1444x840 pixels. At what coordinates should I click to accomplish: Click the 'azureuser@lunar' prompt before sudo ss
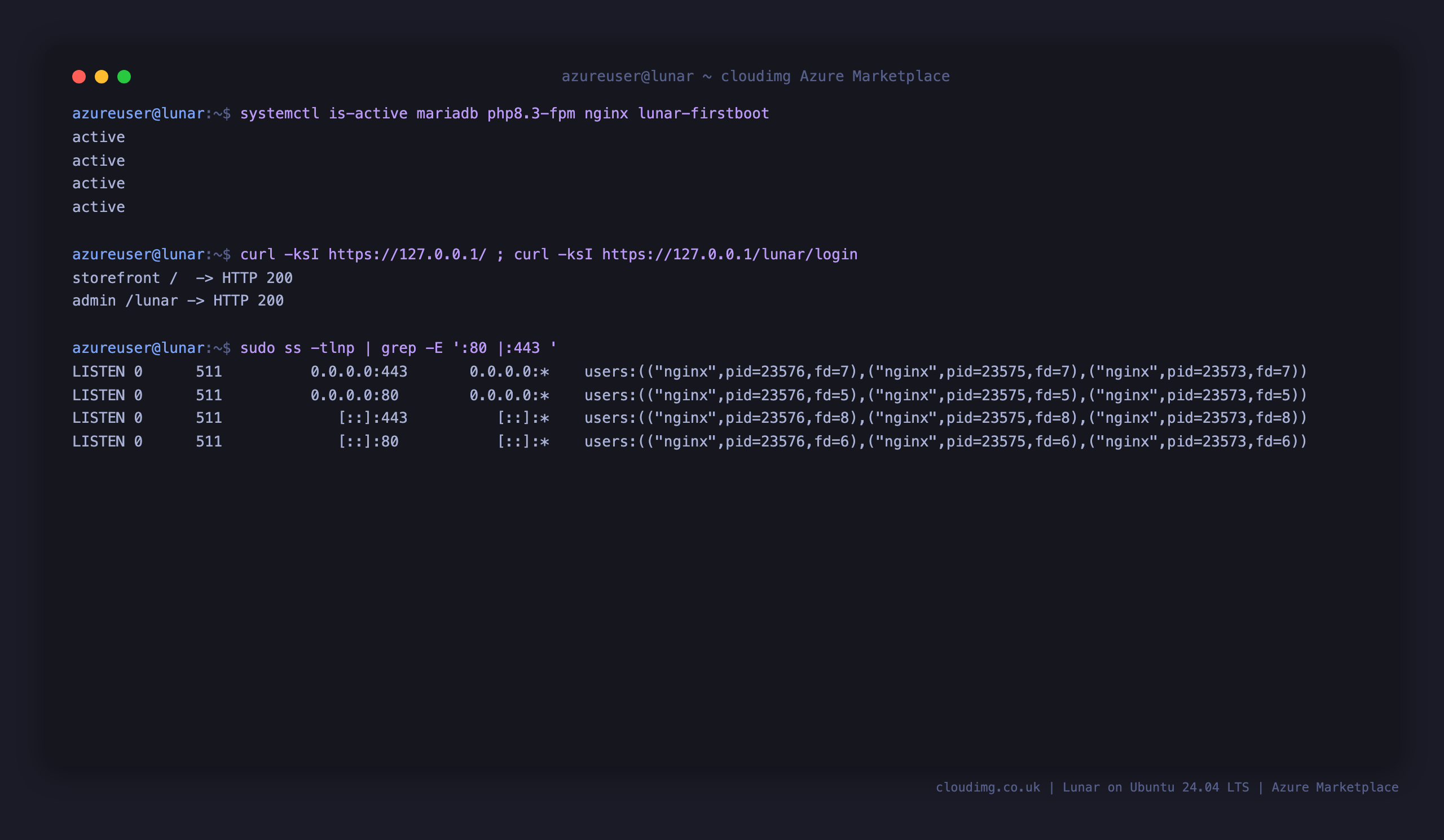point(138,348)
